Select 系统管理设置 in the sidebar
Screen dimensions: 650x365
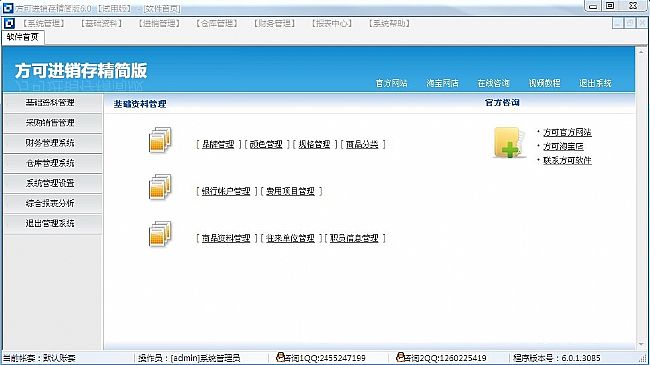53,183
